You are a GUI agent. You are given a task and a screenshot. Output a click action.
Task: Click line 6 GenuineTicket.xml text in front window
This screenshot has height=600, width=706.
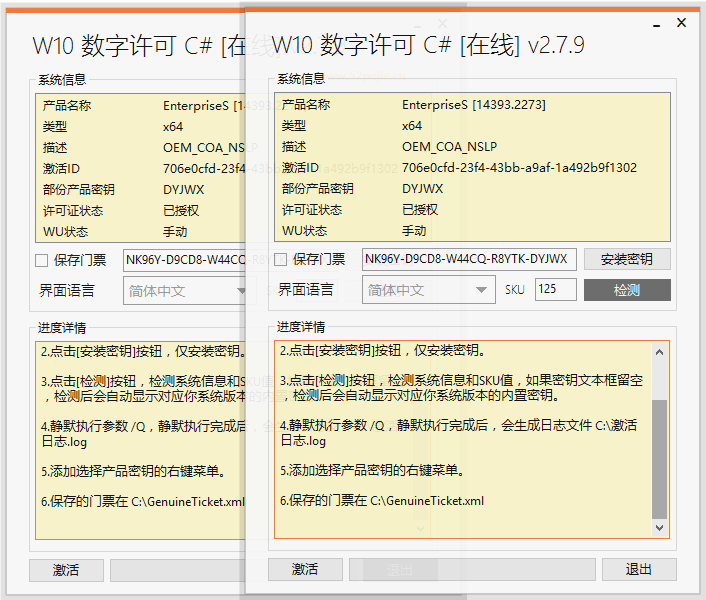click(382, 501)
